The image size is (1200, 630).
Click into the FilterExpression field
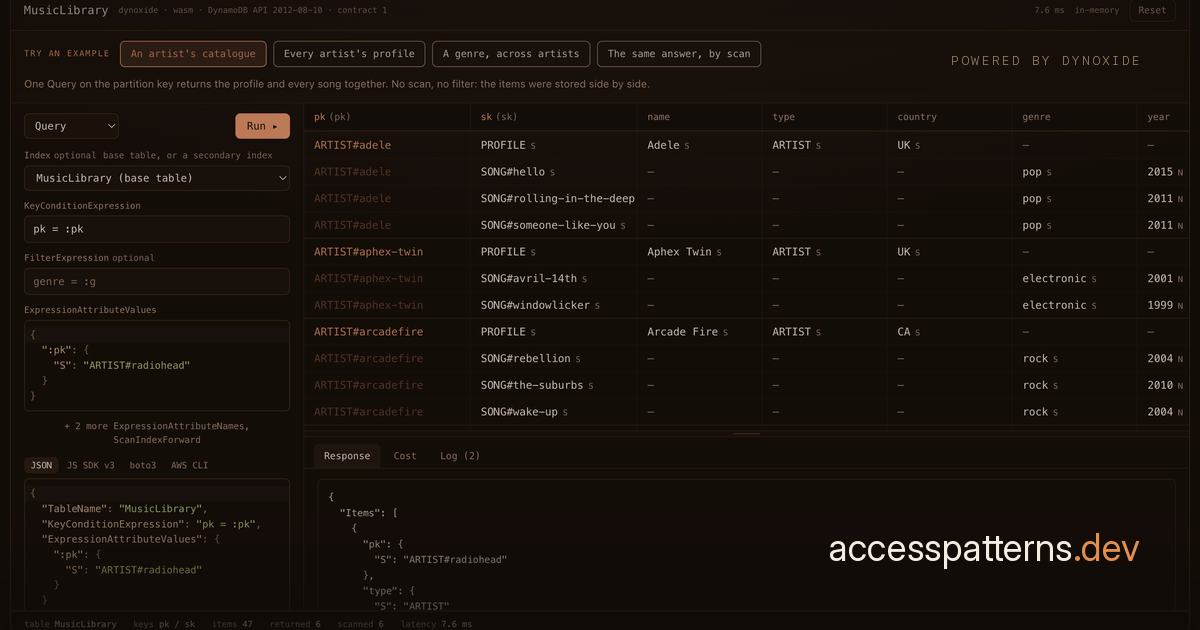(x=157, y=282)
